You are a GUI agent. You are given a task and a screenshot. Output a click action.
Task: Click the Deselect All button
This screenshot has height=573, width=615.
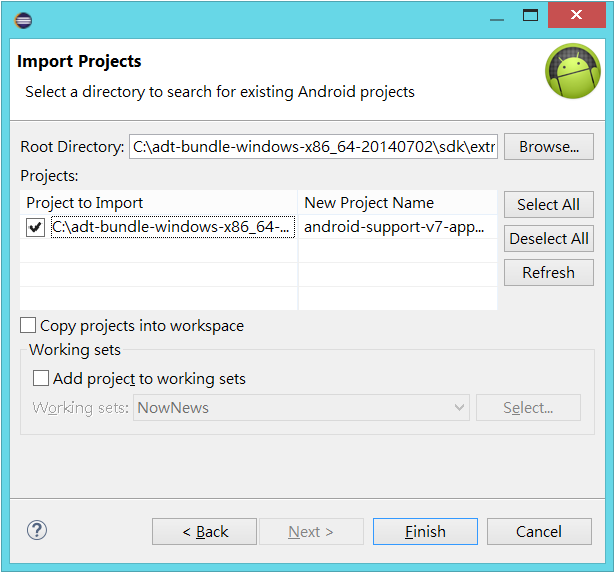[x=549, y=238]
